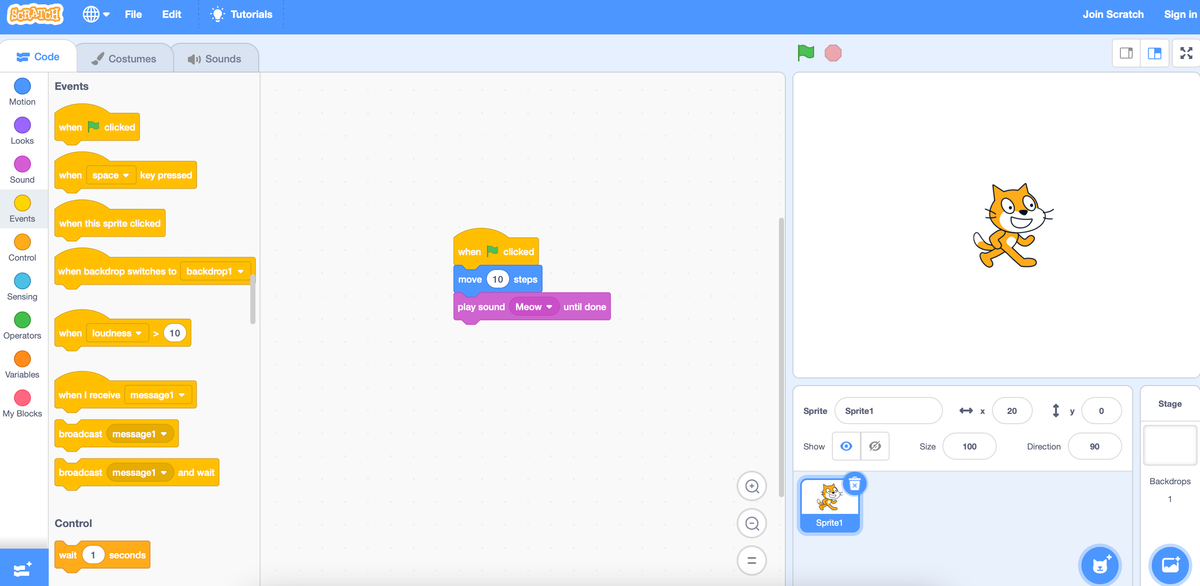This screenshot has height=586, width=1200.
Task: Click the sprite x position field
Action: (x=1012, y=411)
